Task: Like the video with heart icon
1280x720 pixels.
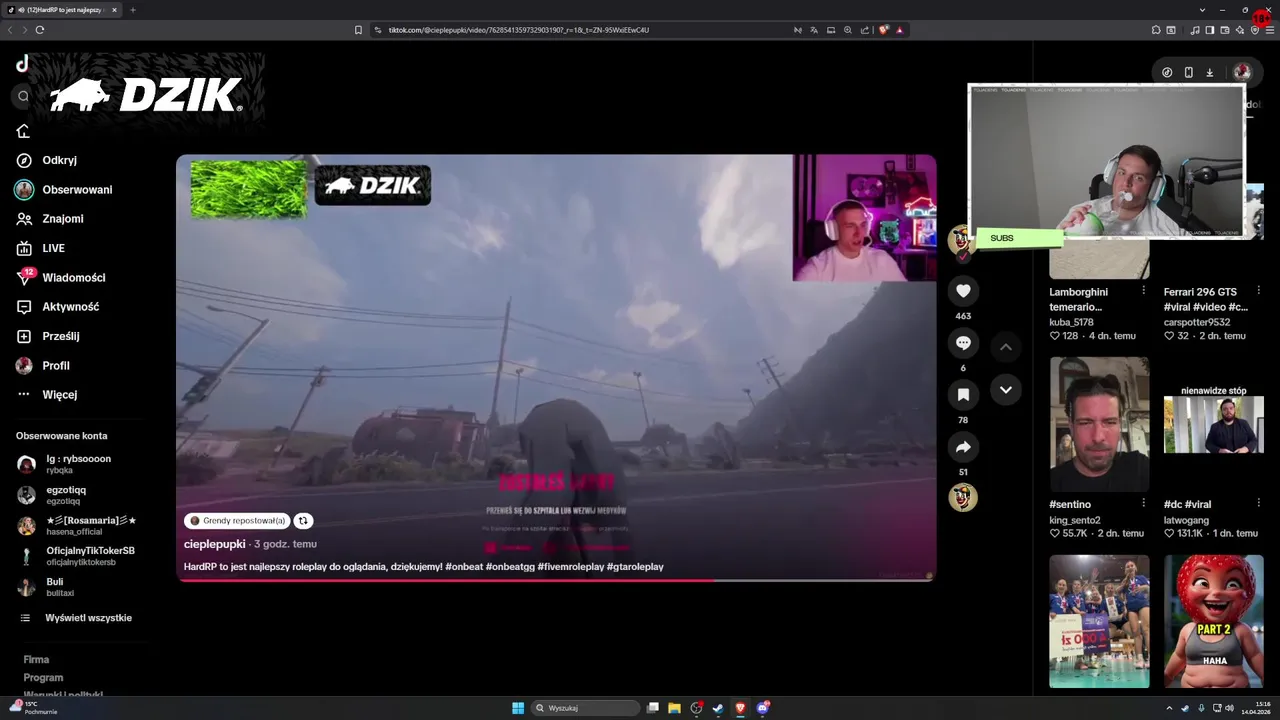Action: pyautogui.click(x=963, y=291)
